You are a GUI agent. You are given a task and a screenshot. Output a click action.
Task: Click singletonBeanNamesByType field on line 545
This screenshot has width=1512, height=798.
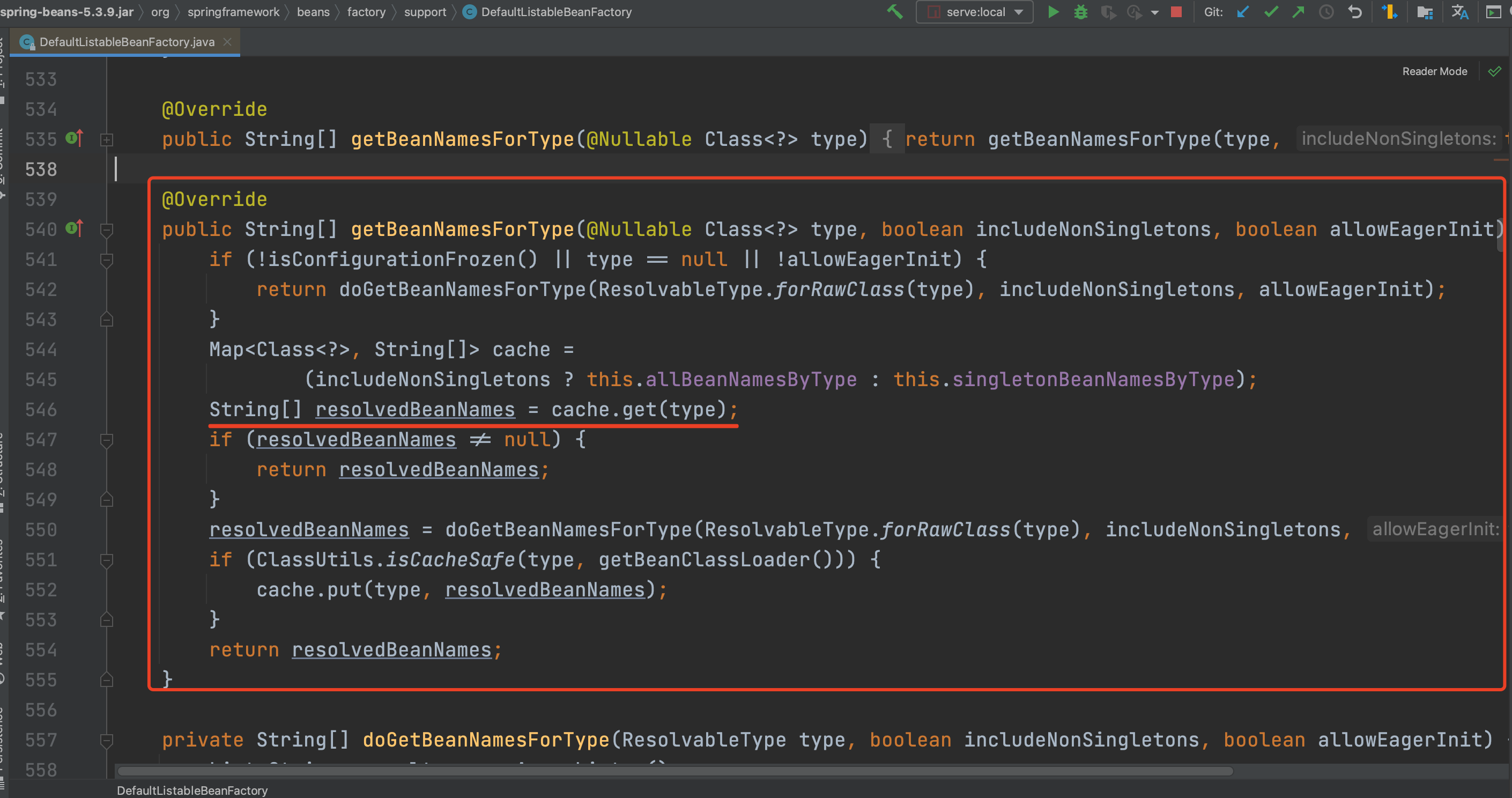pyautogui.click(x=1093, y=380)
